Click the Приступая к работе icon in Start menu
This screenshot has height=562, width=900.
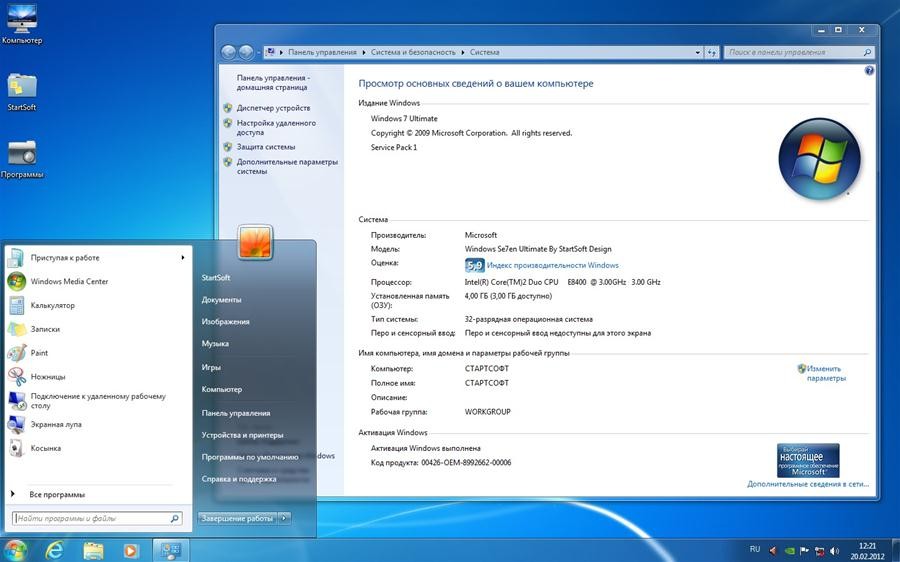coord(16,258)
